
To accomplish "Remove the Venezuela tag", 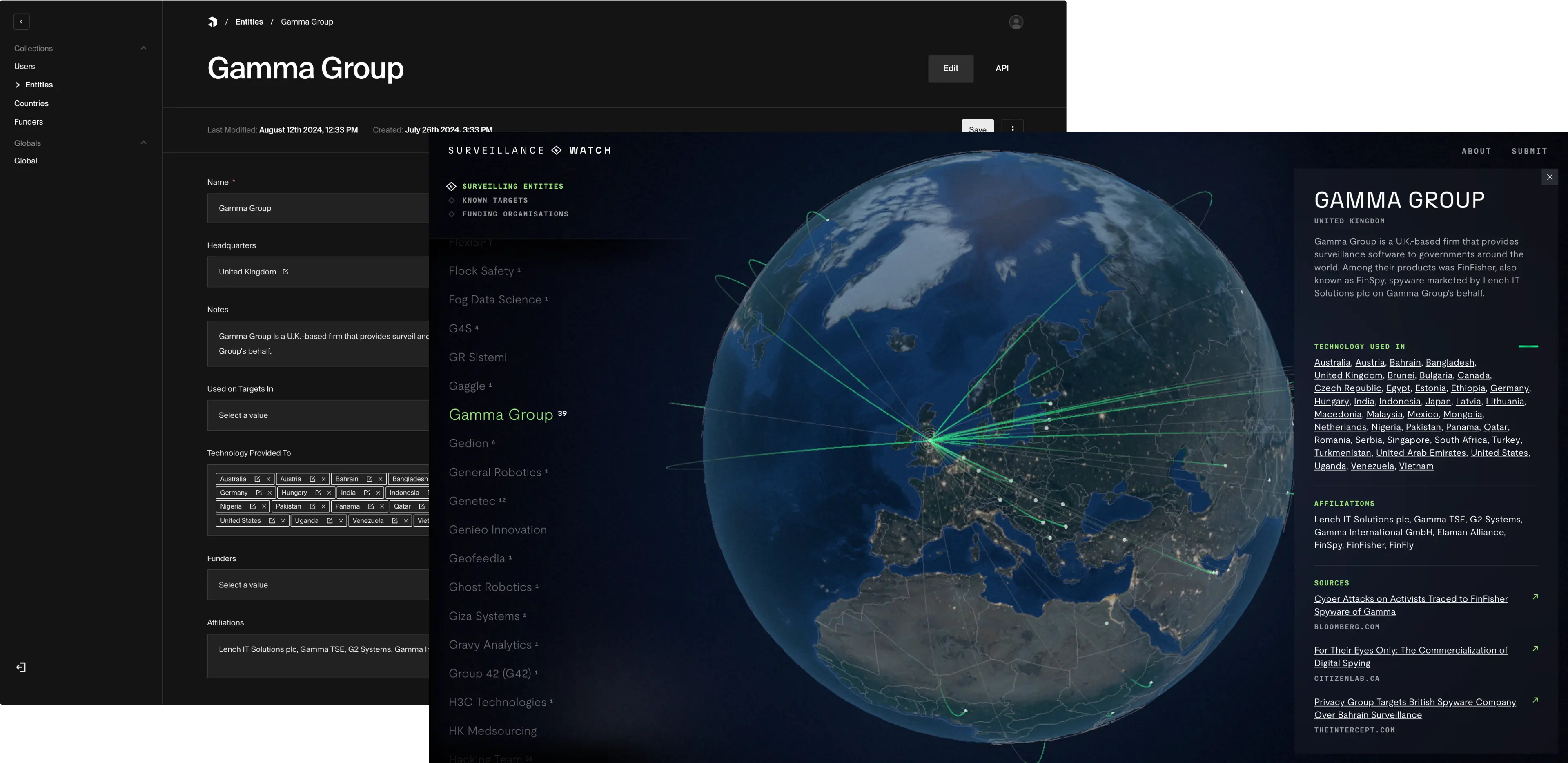I will (x=406, y=521).
